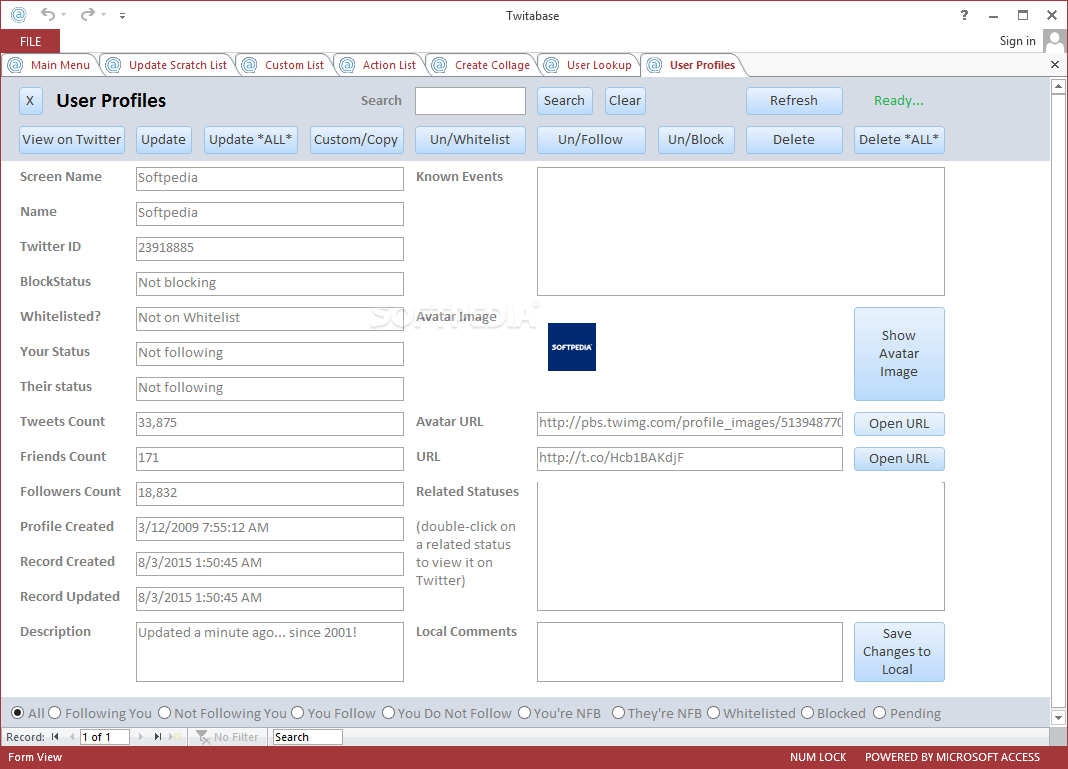Click Open URL beside the t.co URL field

899,459
